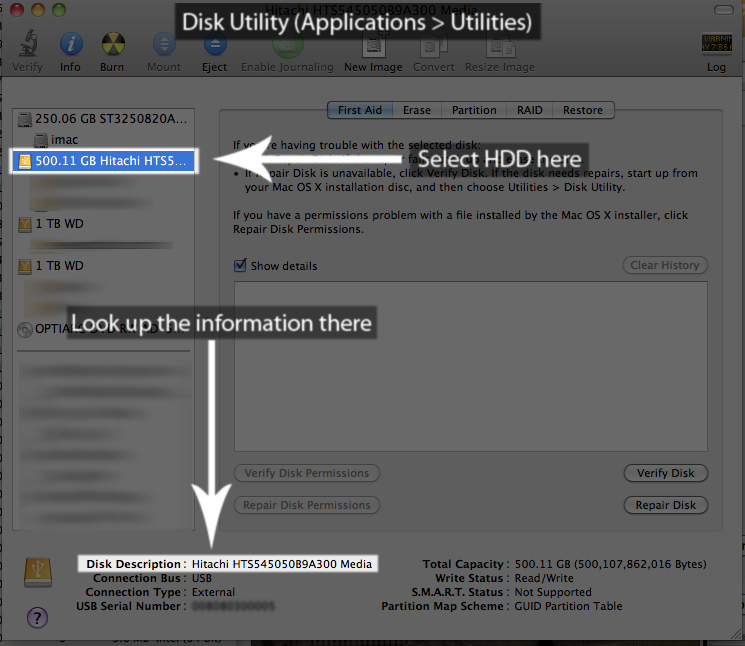Select the OPTIARC DVD drive entry

102,329
